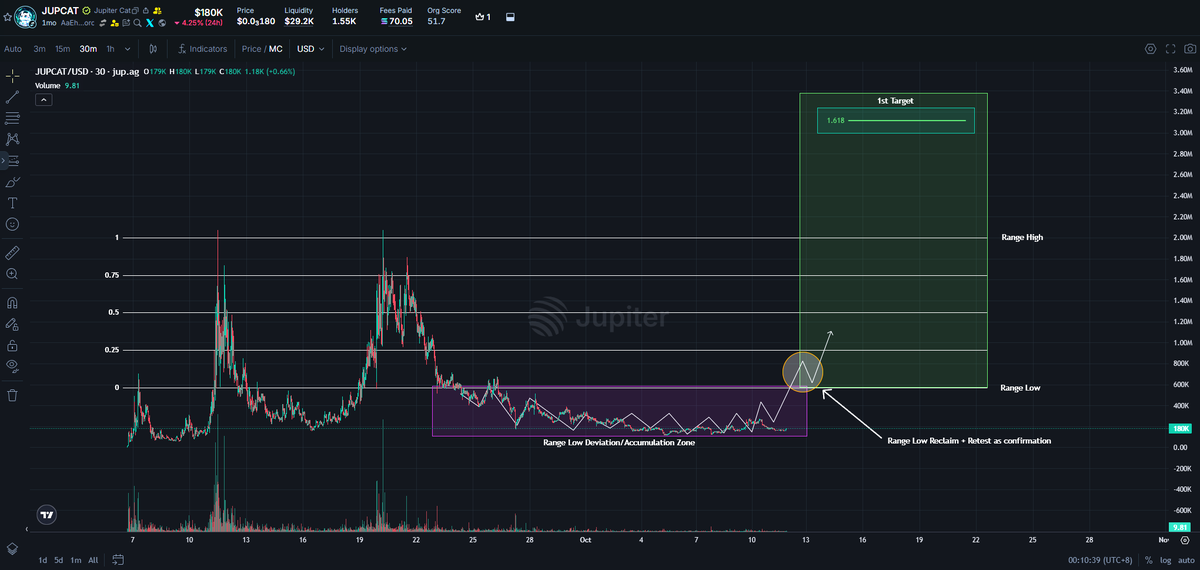Open the forecasting and measurement tools
This screenshot has width=1200, height=570.
12,160
